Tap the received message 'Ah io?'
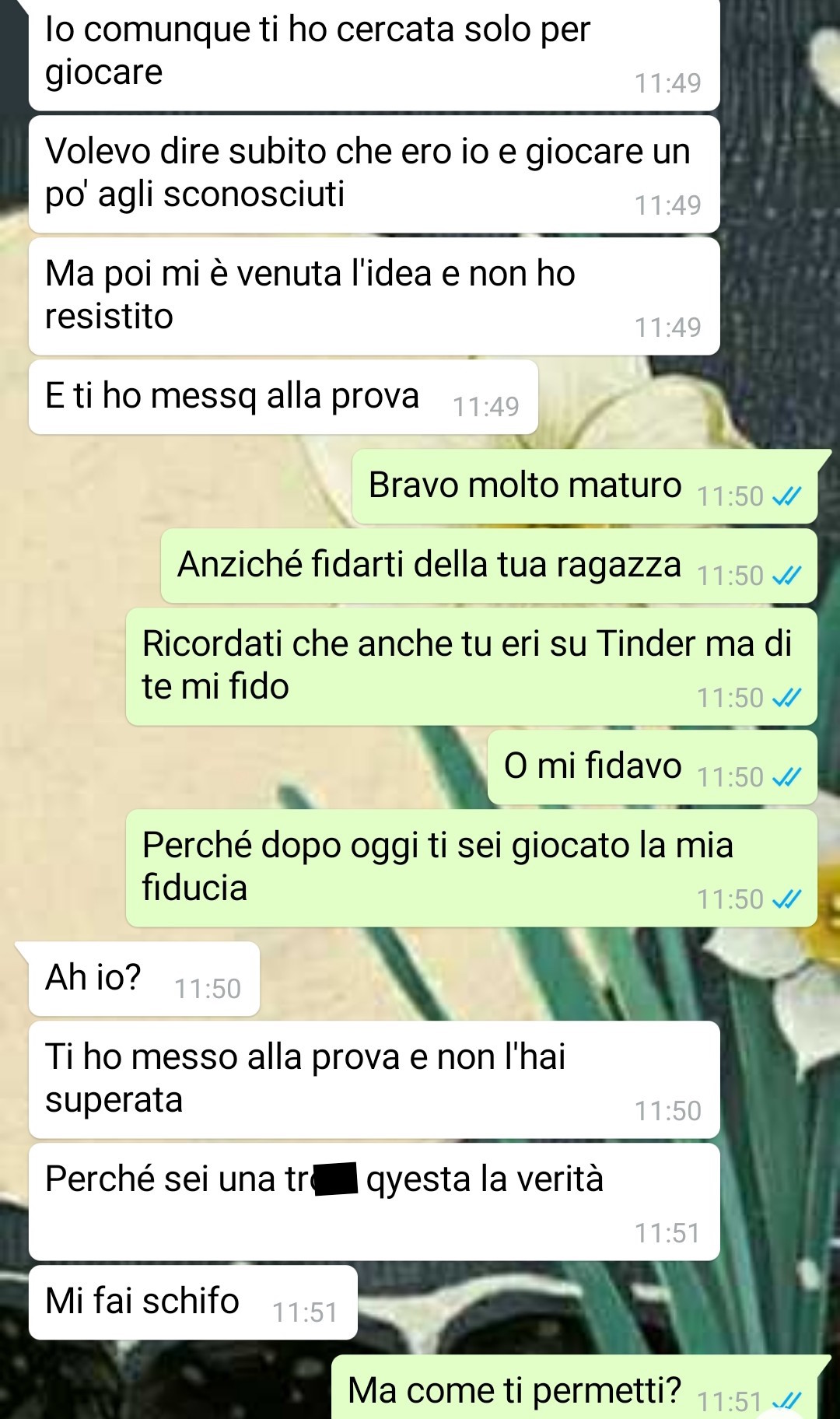Image resolution: width=840 pixels, height=1419 pixels. point(144,979)
